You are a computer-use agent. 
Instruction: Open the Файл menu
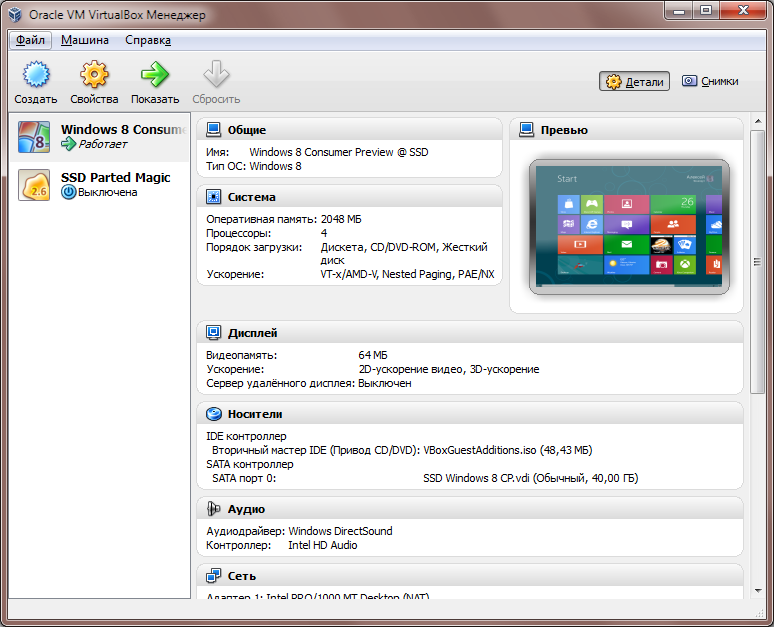click(30, 40)
